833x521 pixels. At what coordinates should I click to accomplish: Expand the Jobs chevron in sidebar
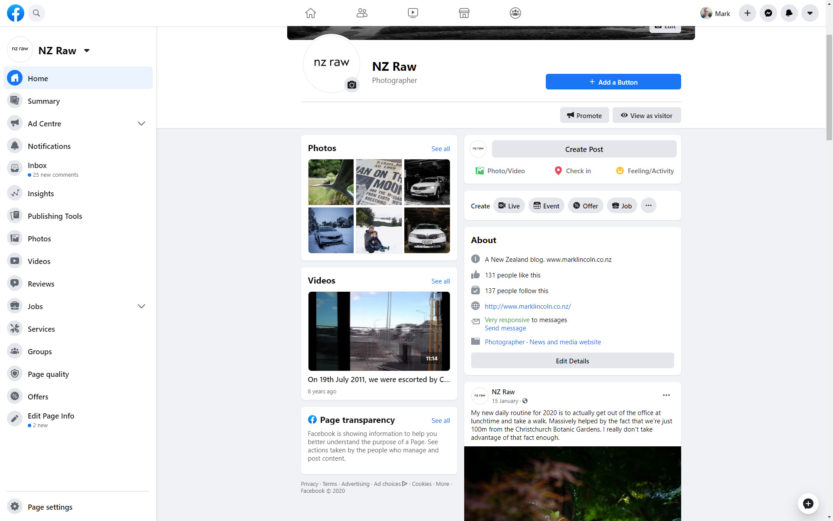click(141, 306)
